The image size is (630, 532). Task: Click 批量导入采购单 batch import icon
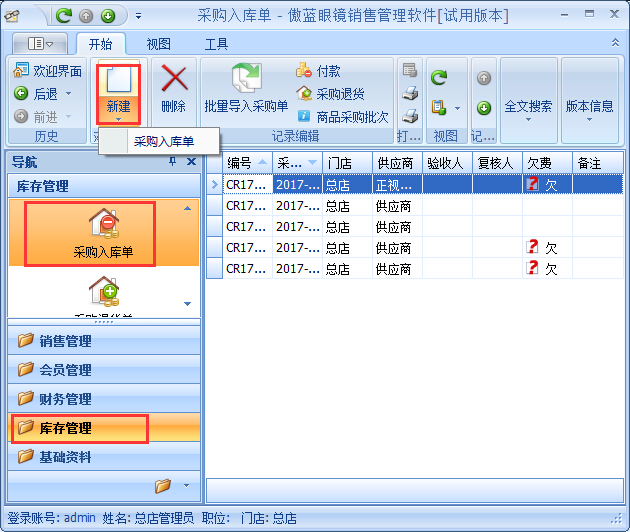pyautogui.click(x=246, y=89)
